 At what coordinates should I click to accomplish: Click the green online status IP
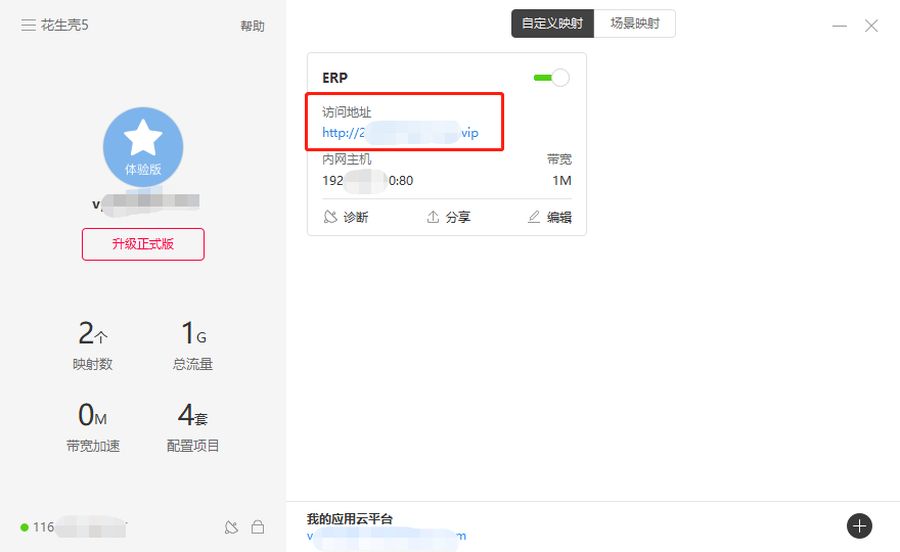click(75, 527)
